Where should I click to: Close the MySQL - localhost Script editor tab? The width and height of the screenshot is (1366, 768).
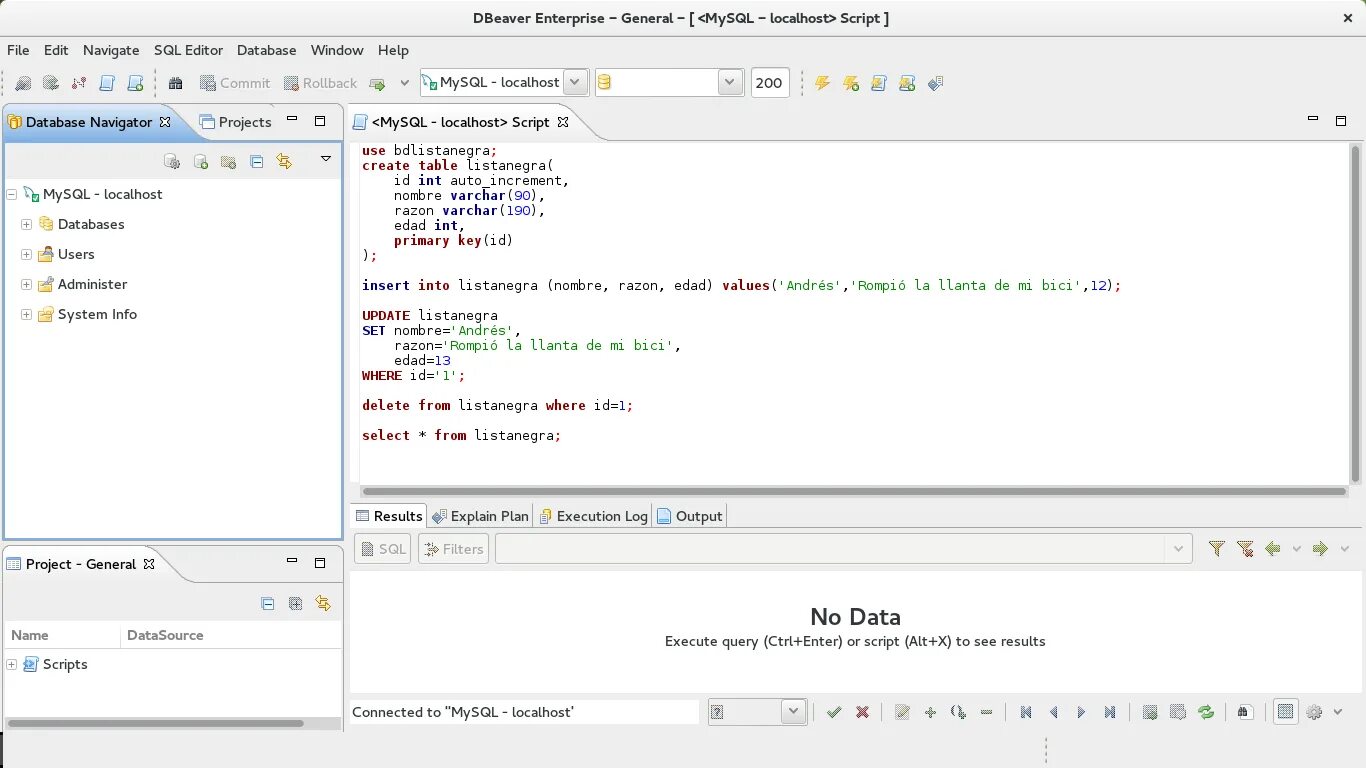563,122
